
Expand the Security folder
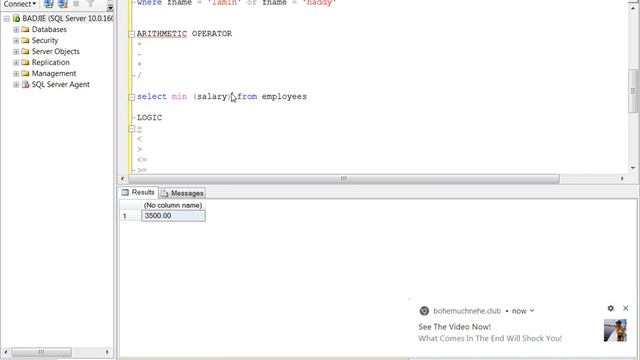pyautogui.click(x=16, y=41)
